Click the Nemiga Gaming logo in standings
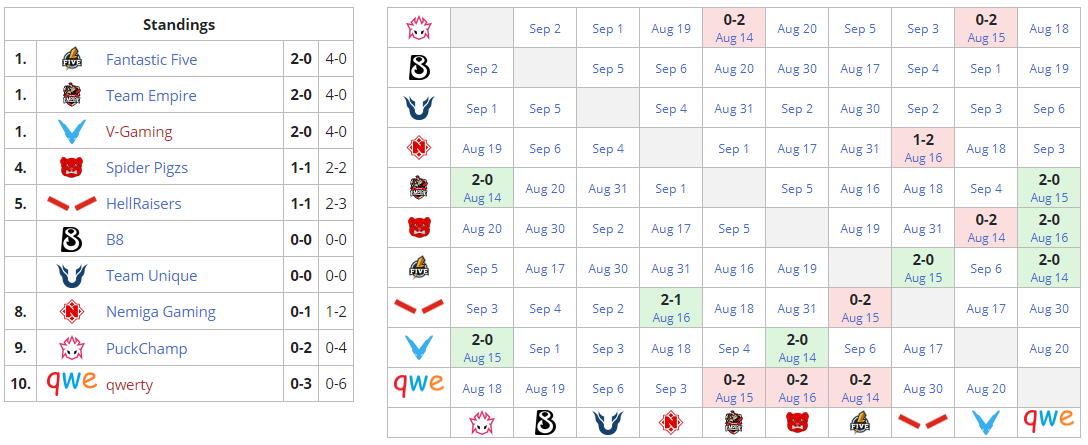 [71, 312]
